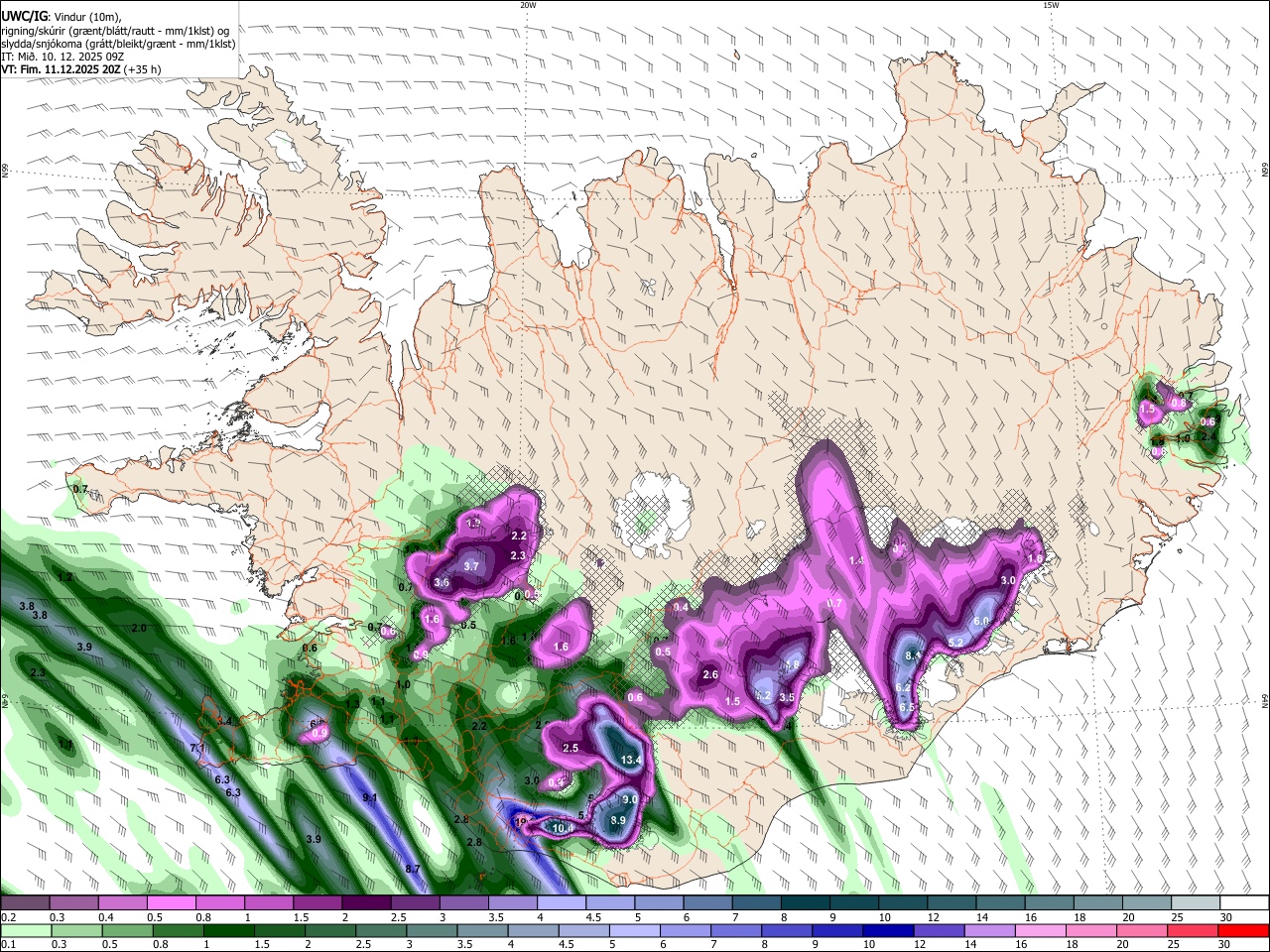Screen dimensions: 1270x952
Task: Click the '20W' longitude label
Action: pyautogui.click(x=528, y=5)
